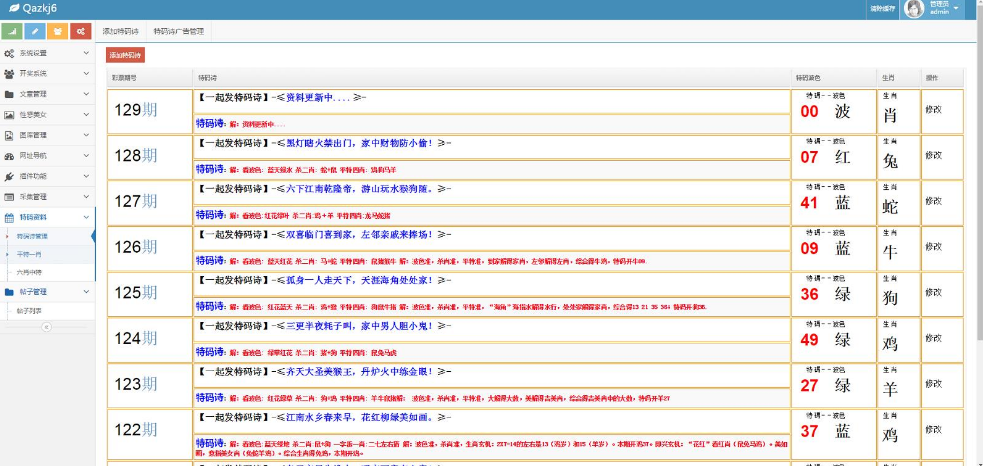
Task: Click the 系统设置 gear icon in sidebar
Action: [x=9, y=53]
